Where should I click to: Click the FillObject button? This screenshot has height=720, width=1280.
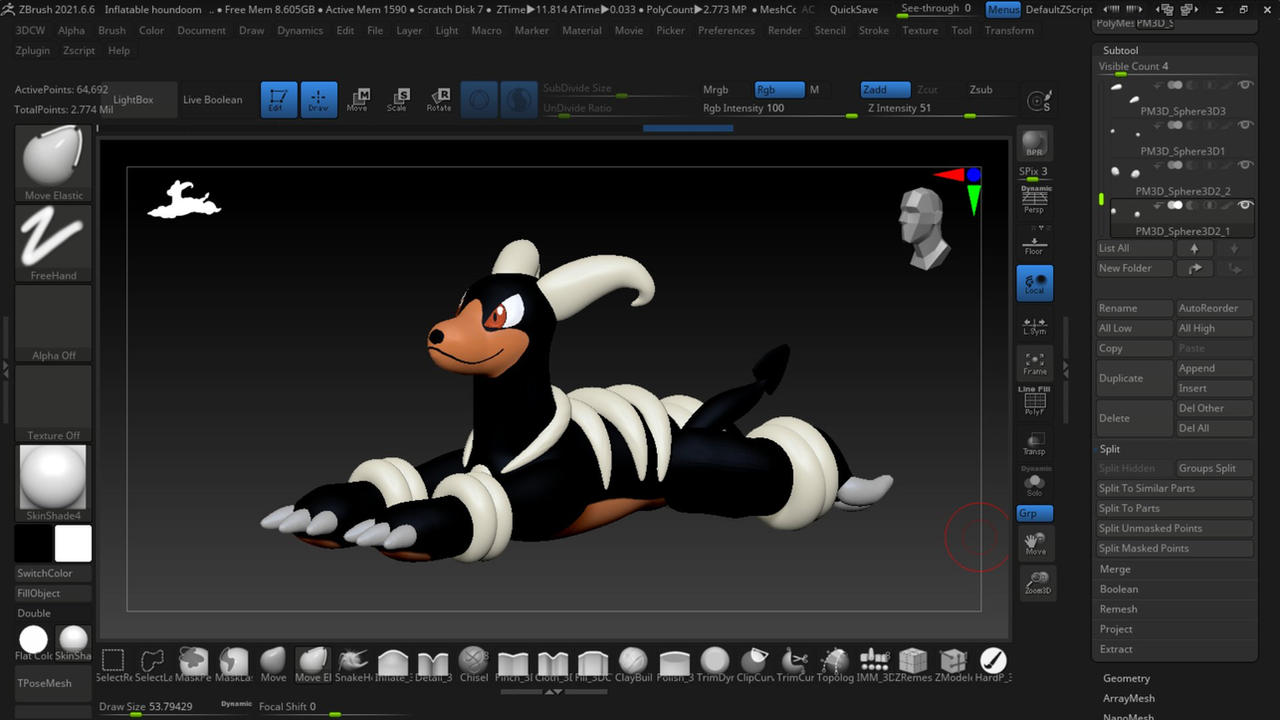click(54, 593)
